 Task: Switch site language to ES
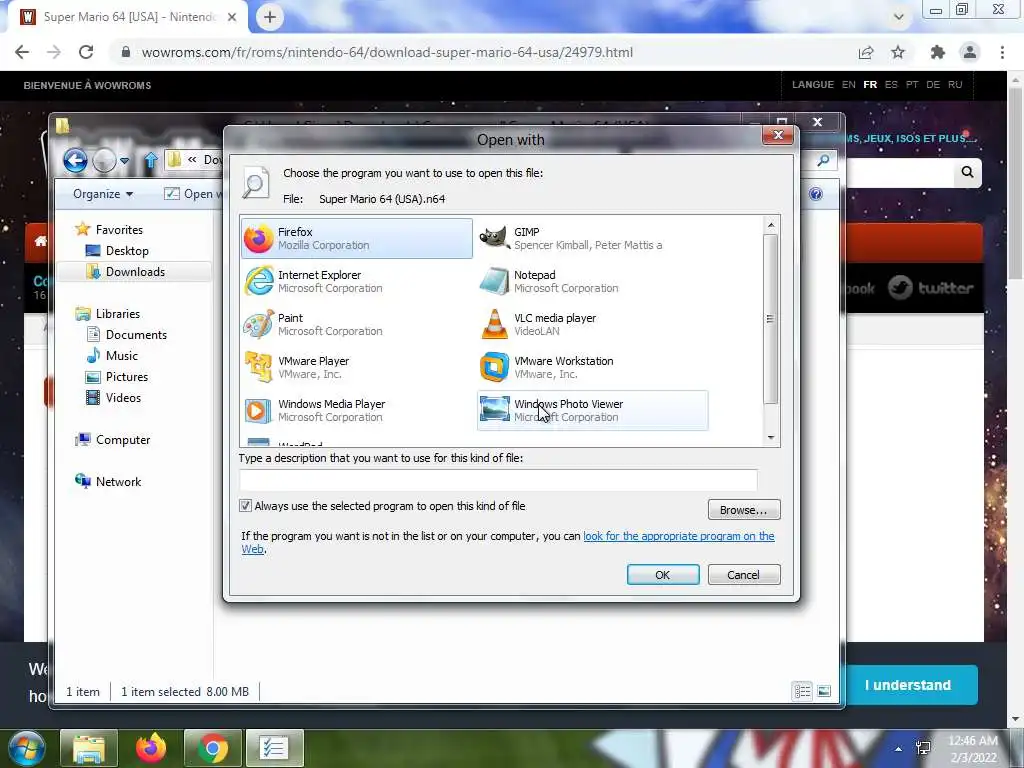pos(891,85)
